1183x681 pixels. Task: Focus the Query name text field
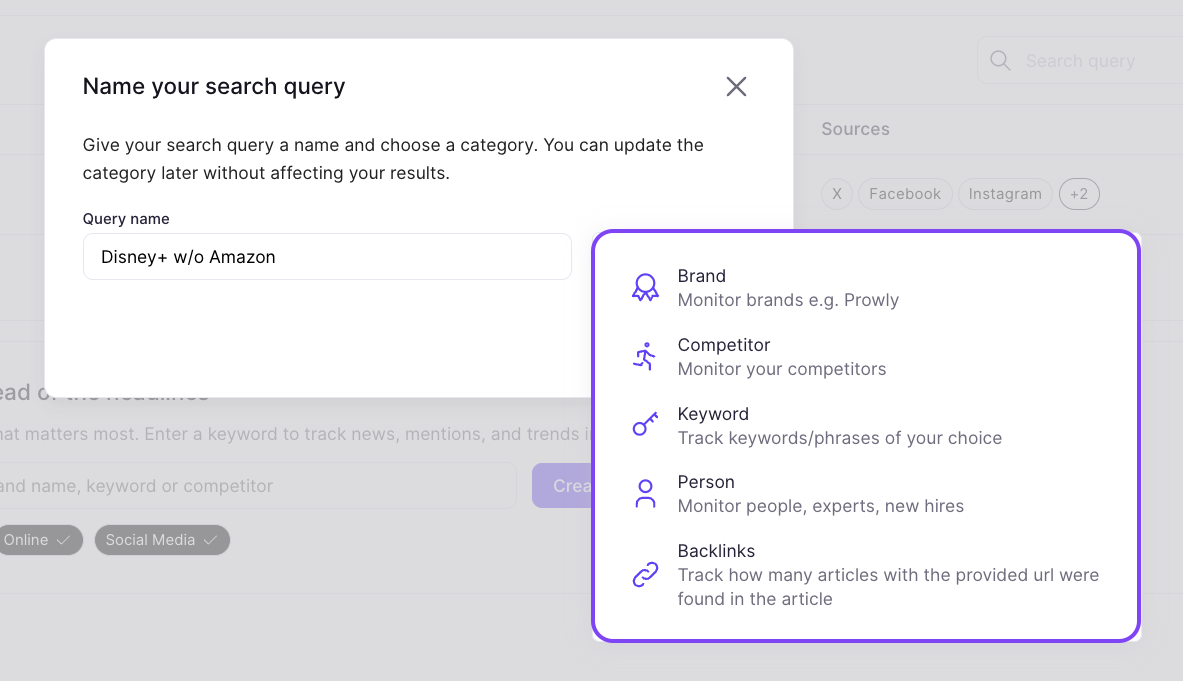(327, 257)
